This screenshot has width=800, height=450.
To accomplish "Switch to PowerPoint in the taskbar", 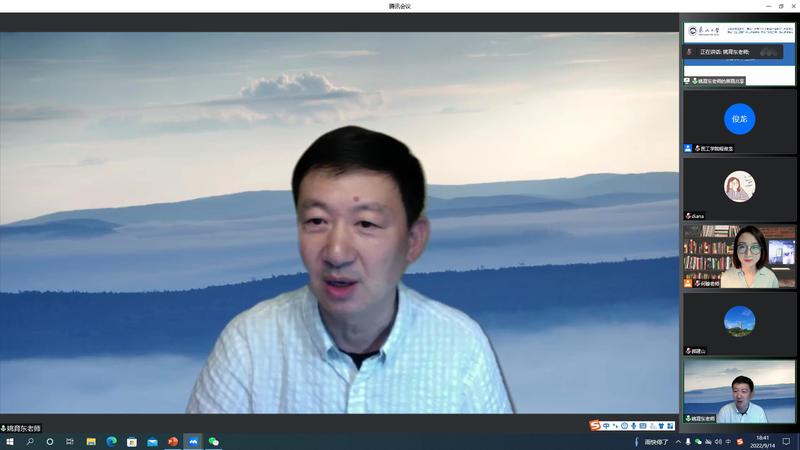I will pos(173,441).
